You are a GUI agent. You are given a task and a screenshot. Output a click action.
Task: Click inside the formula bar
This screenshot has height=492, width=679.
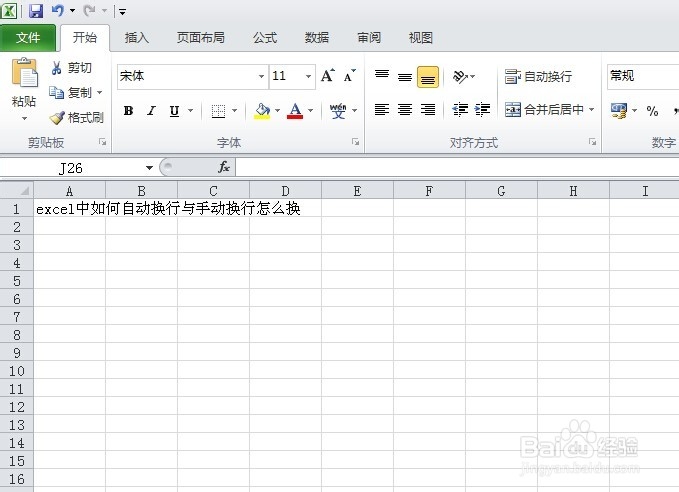point(457,167)
